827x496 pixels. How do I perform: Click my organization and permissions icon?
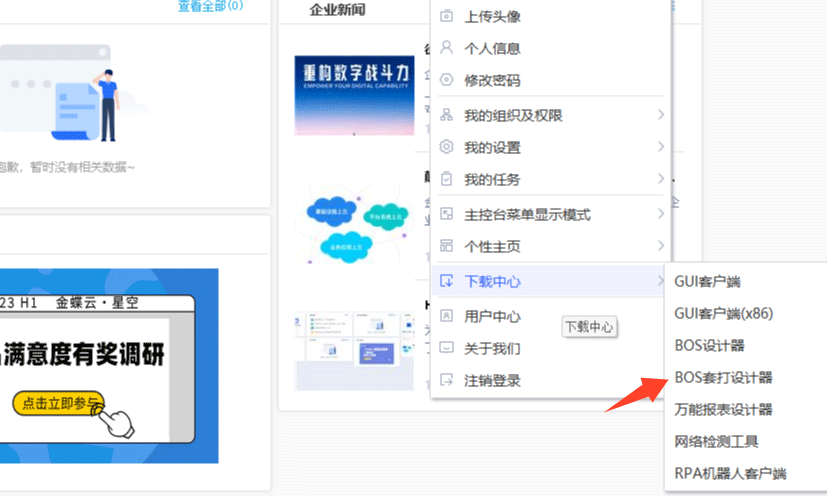click(x=446, y=115)
